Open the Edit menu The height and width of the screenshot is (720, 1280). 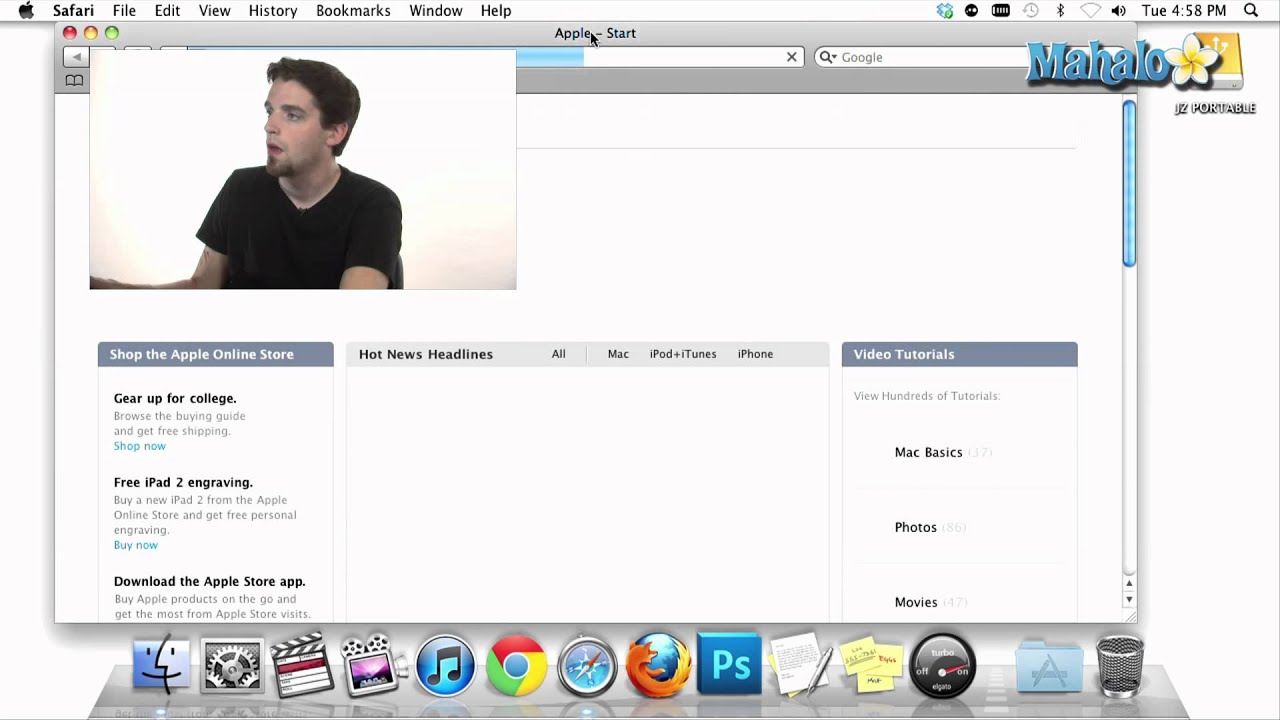(167, 10)
